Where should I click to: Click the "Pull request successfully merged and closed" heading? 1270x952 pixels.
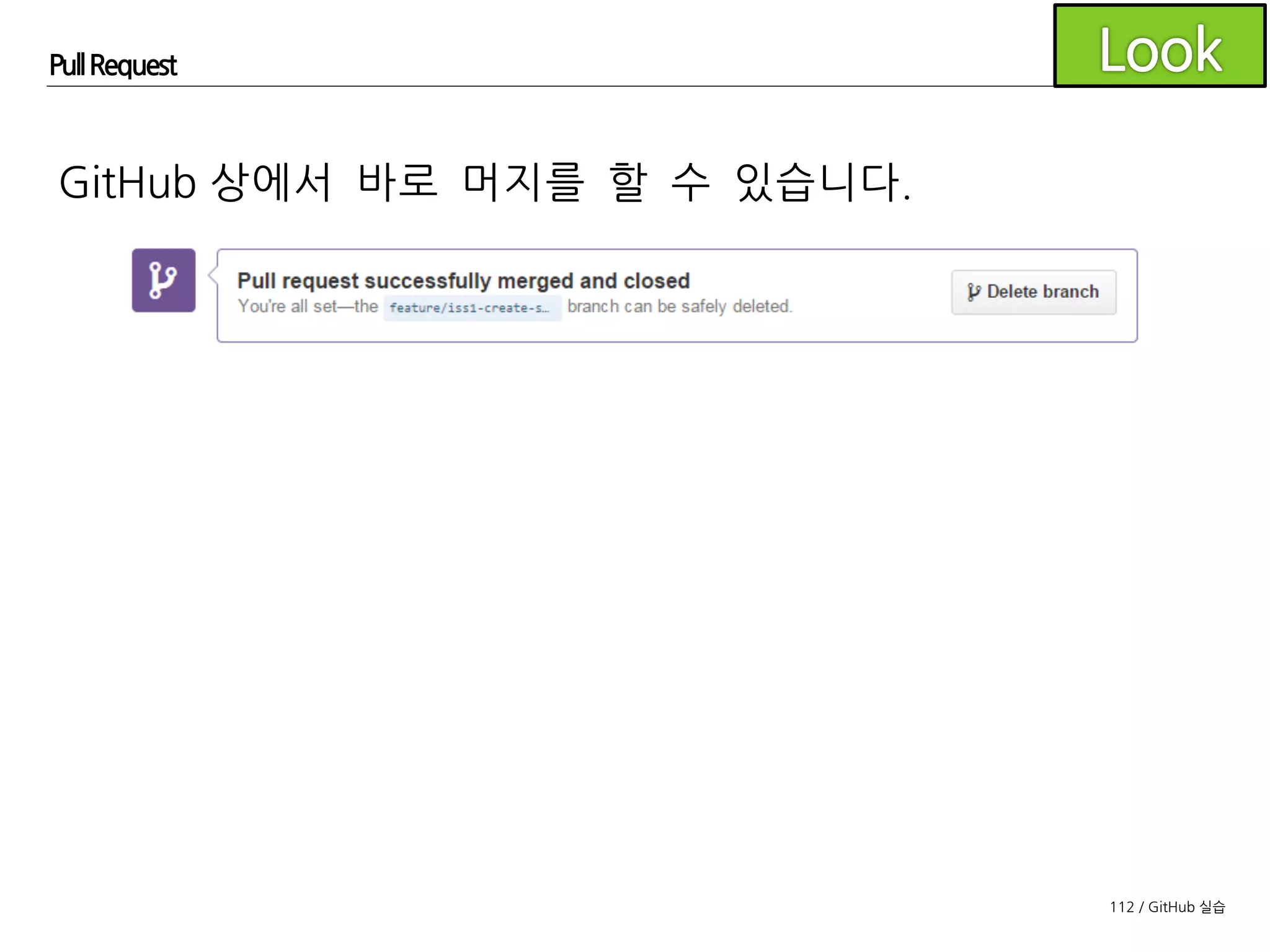pos(463,281)
